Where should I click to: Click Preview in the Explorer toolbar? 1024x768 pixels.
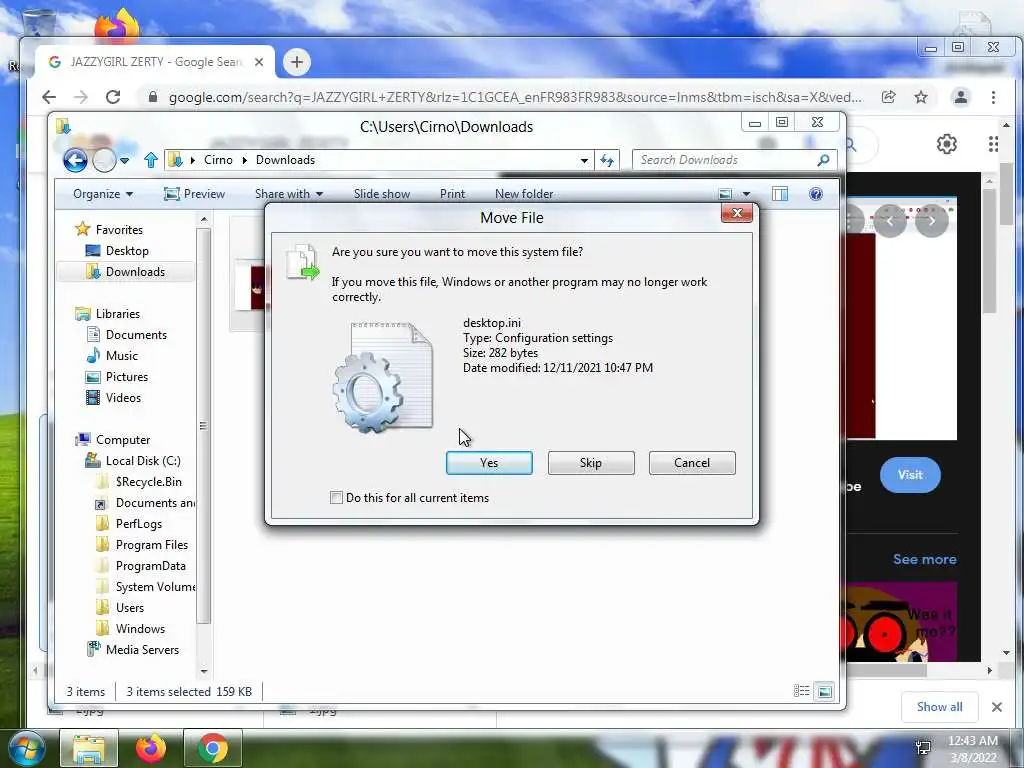195,194
